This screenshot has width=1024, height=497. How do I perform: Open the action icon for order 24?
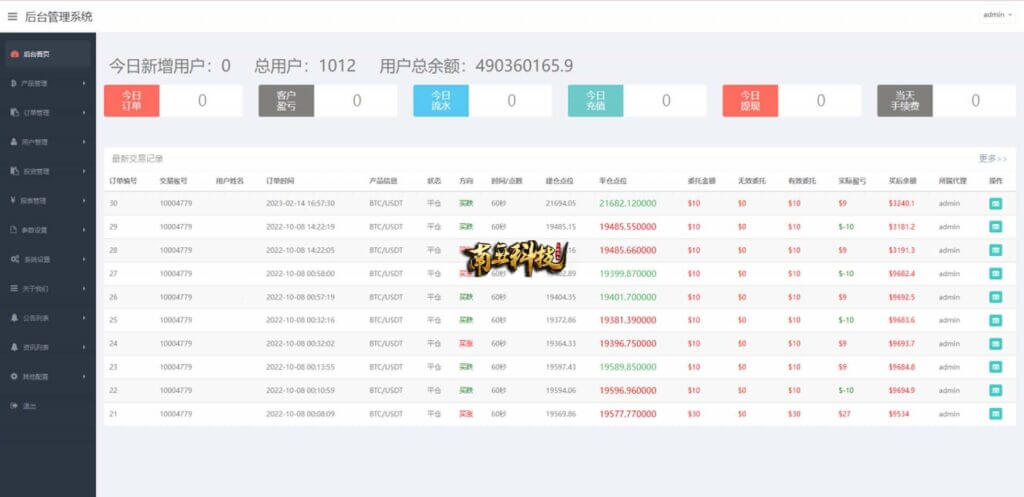995,344
